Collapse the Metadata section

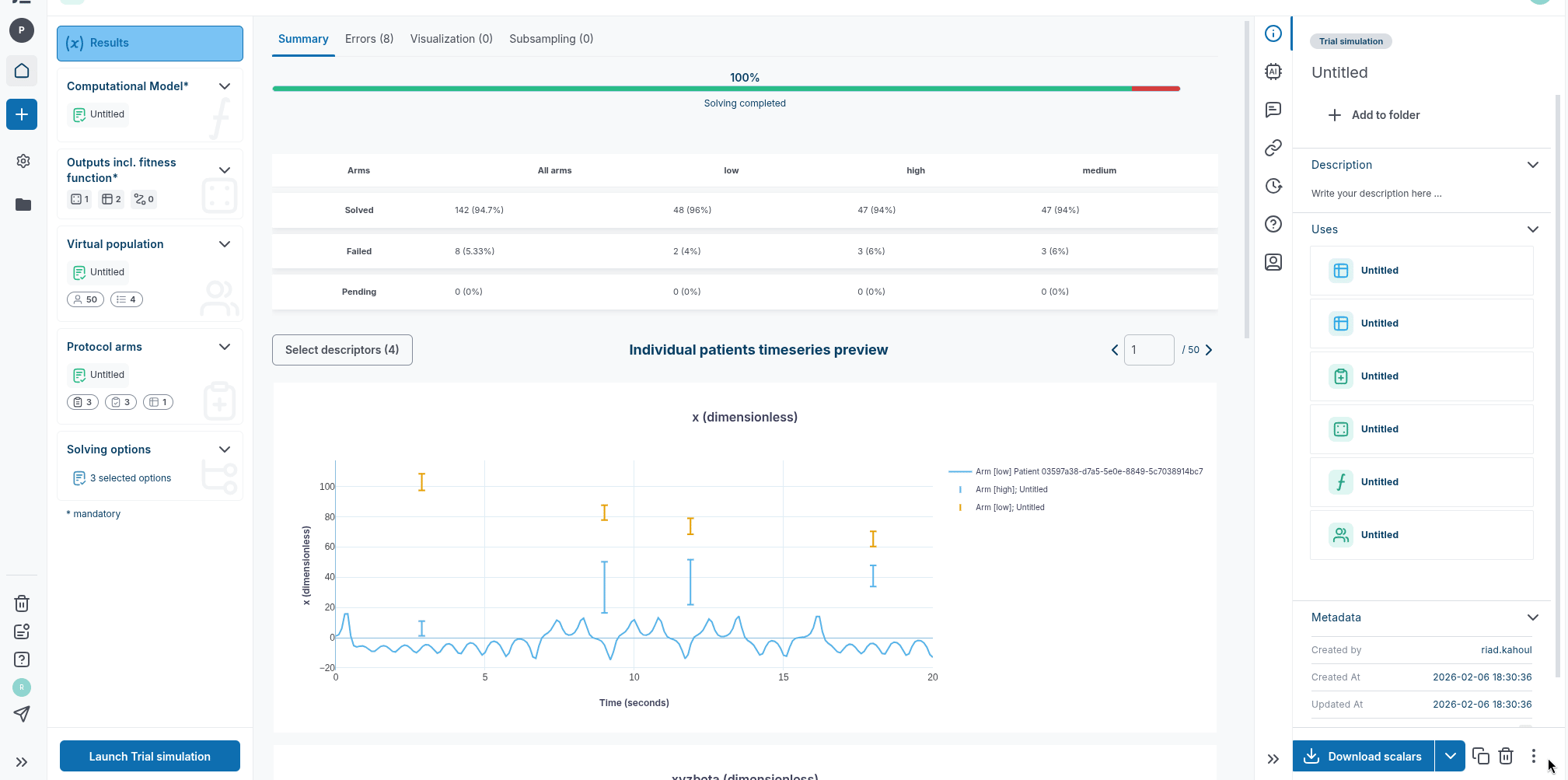(1533, 617)
